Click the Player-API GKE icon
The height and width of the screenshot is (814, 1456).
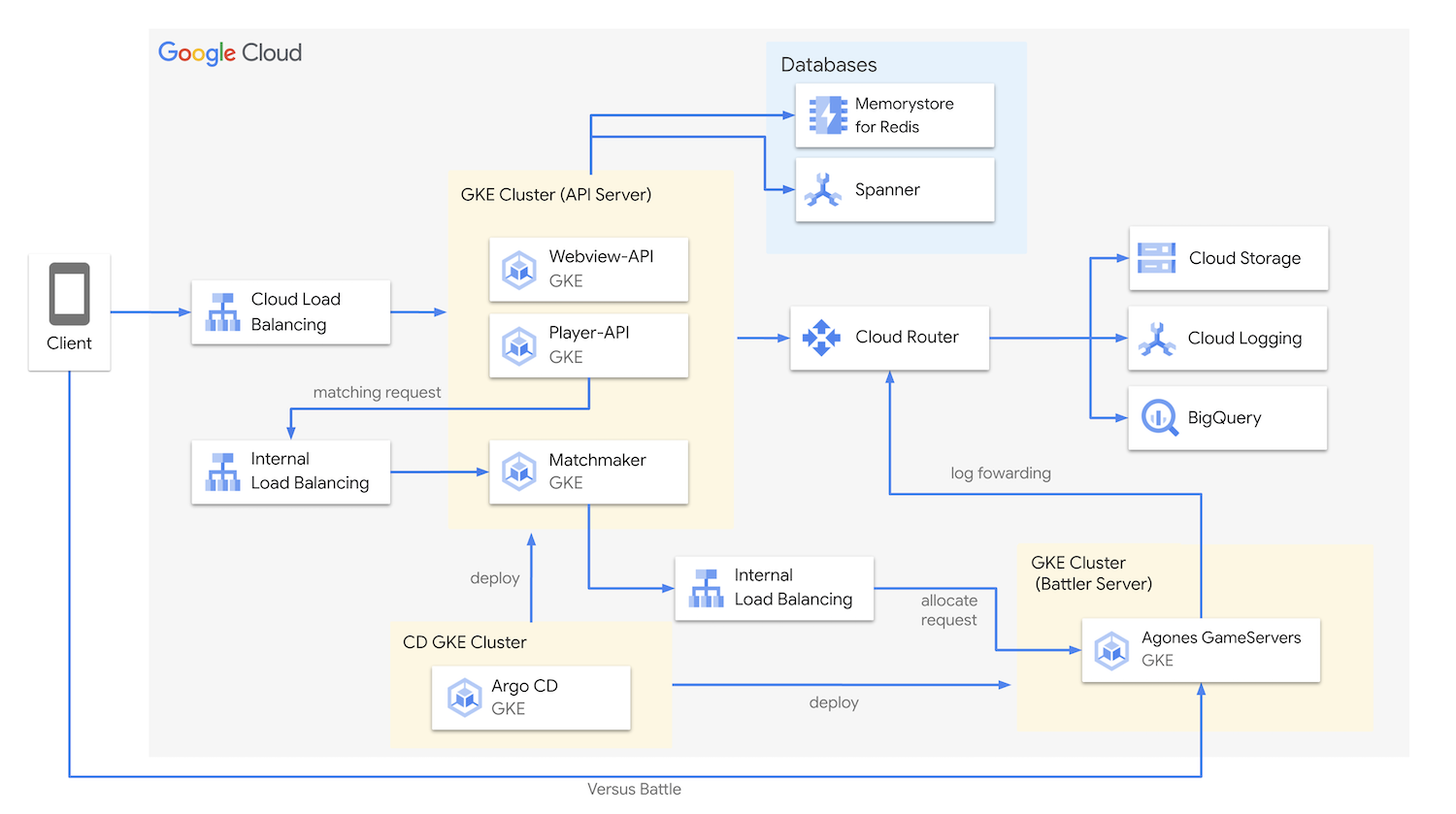(x=519, y=345)
